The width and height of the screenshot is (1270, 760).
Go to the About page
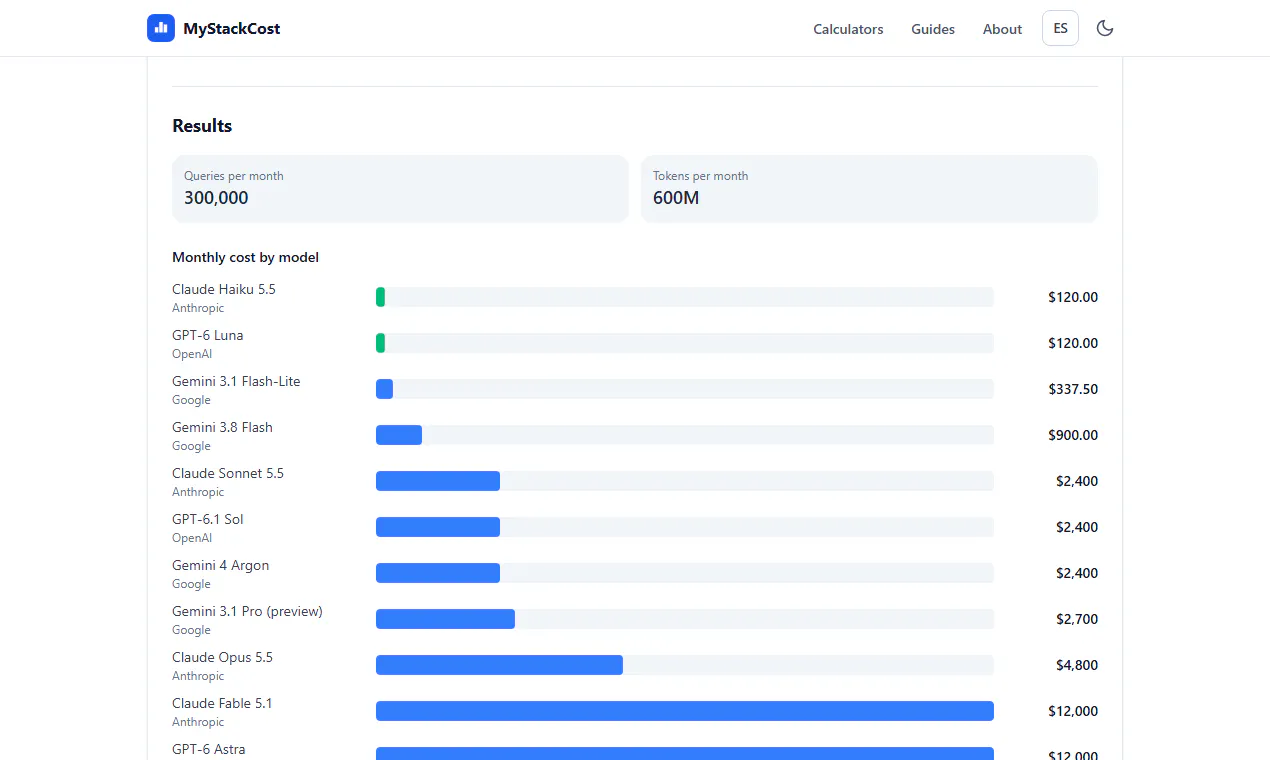1002,29
